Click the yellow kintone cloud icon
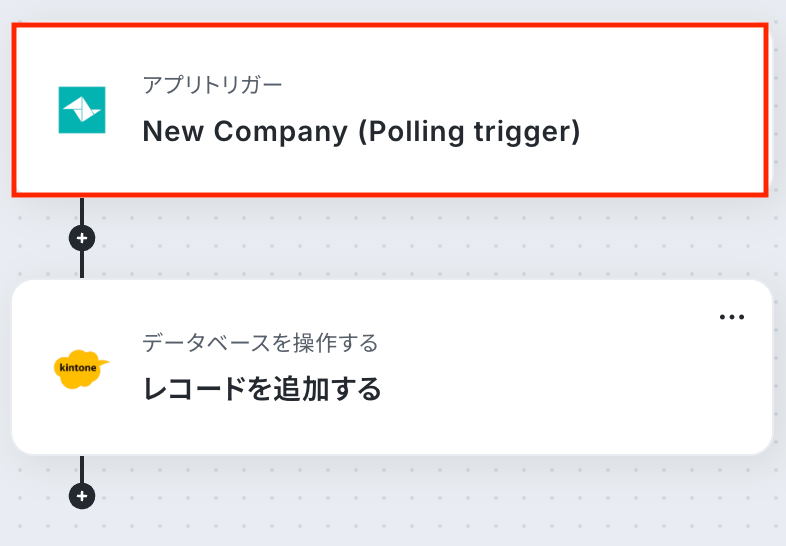Image resolution: width=786 pixels, height=546 pixels. pos(81,369)
